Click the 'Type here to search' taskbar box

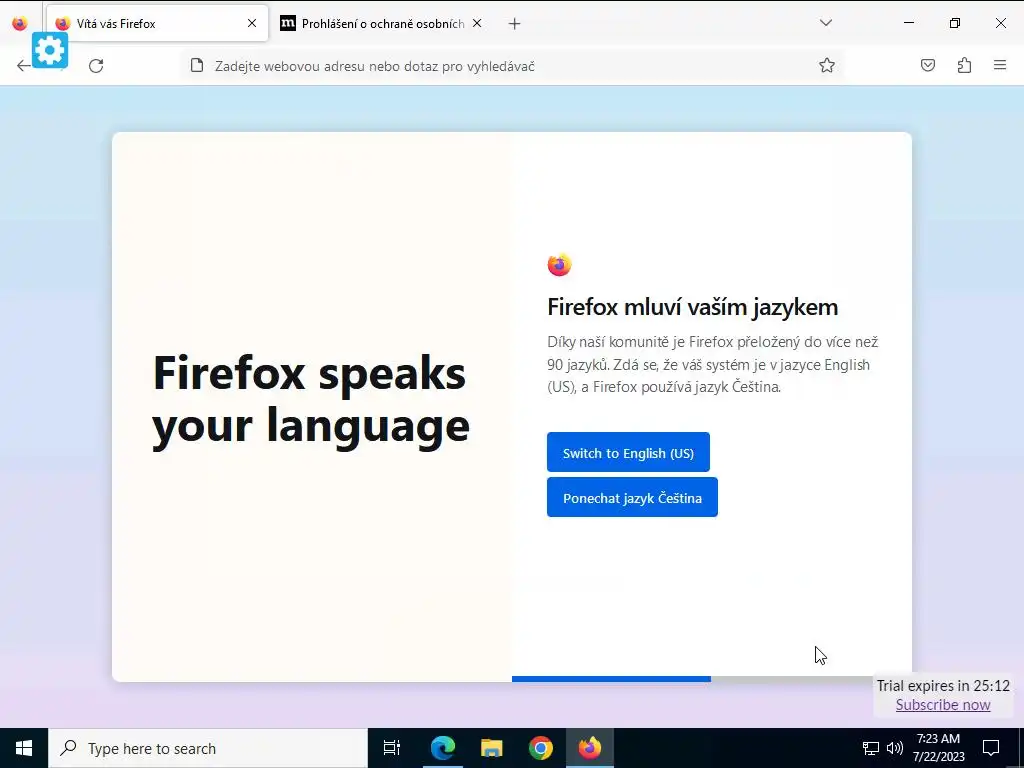click(x=208, y=748)
